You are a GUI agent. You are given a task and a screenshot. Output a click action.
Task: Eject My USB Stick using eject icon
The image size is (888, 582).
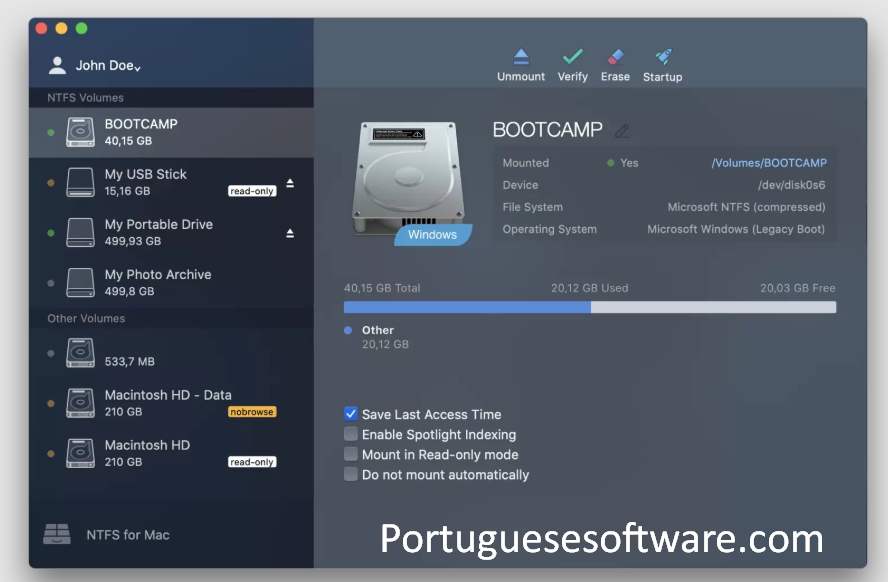(290, 183)
